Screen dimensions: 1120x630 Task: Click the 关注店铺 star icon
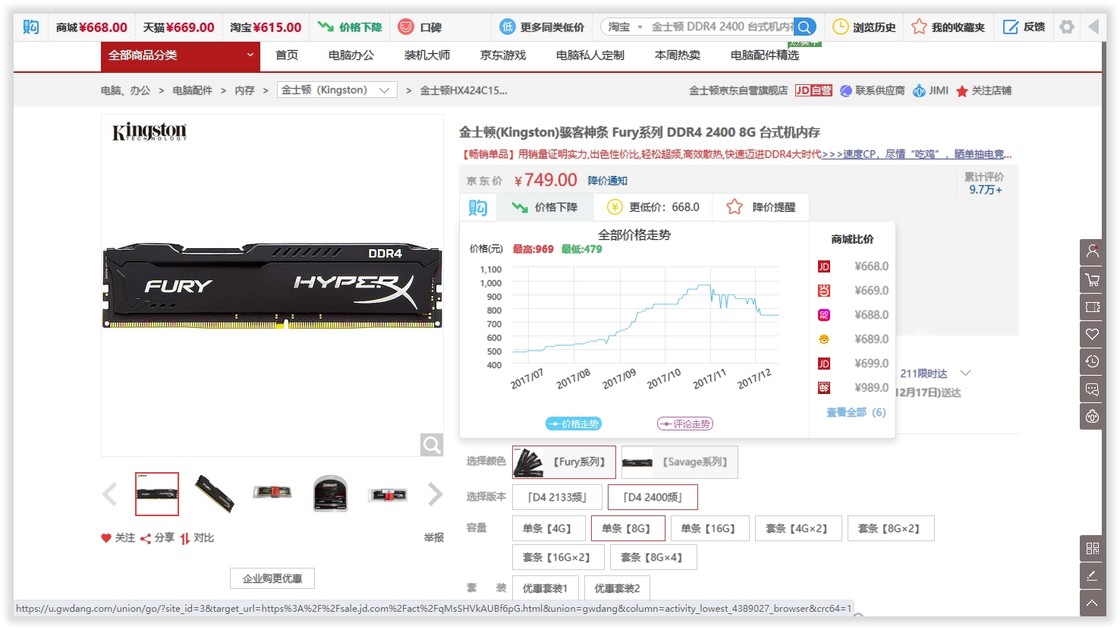tap(962, 91)
